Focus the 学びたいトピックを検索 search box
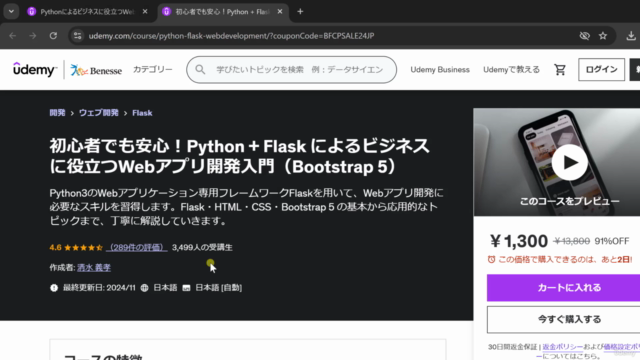Image resolution: width=640 pixels, height=360 pixels. (x=291, y=70)
